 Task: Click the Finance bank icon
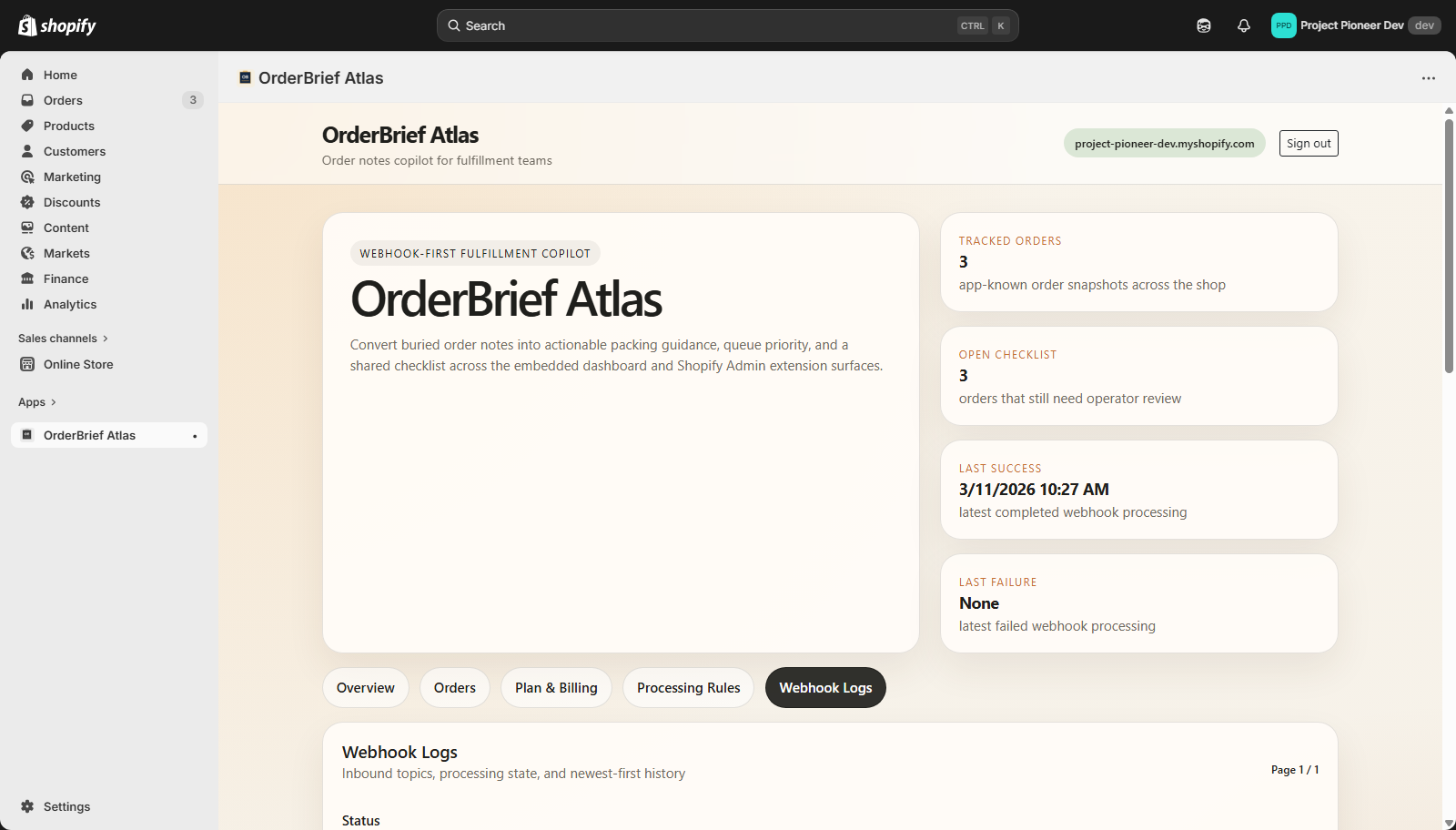point(27,278)
